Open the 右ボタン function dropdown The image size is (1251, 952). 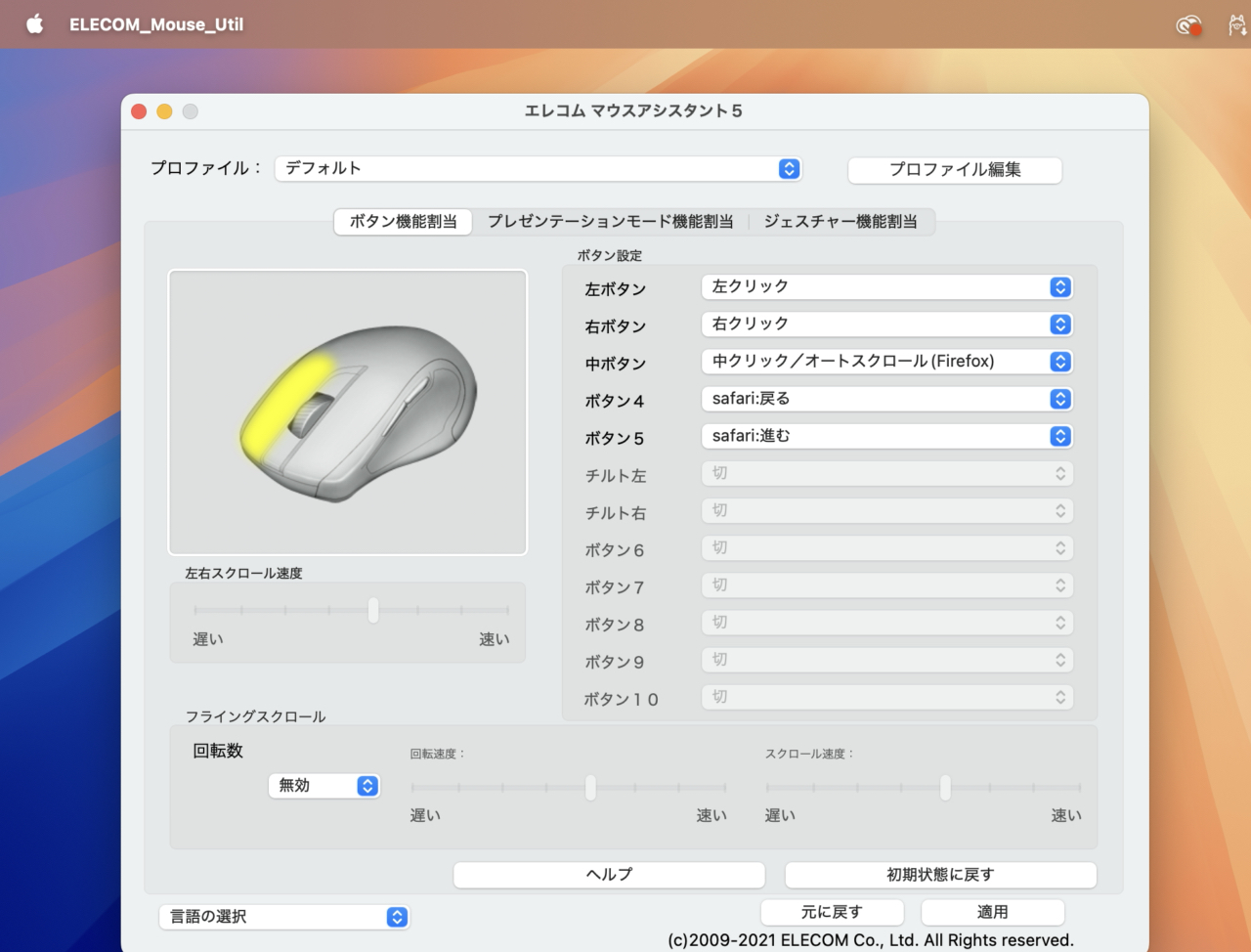(887, 324)
